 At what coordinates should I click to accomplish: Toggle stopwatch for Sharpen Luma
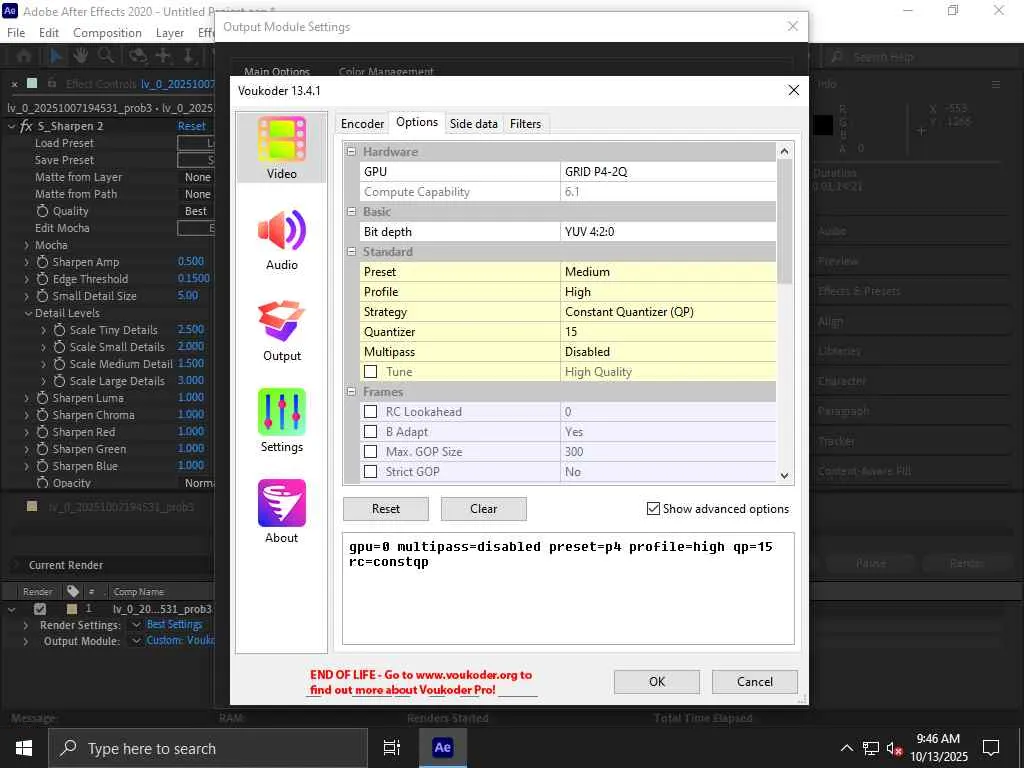(42, 398)
